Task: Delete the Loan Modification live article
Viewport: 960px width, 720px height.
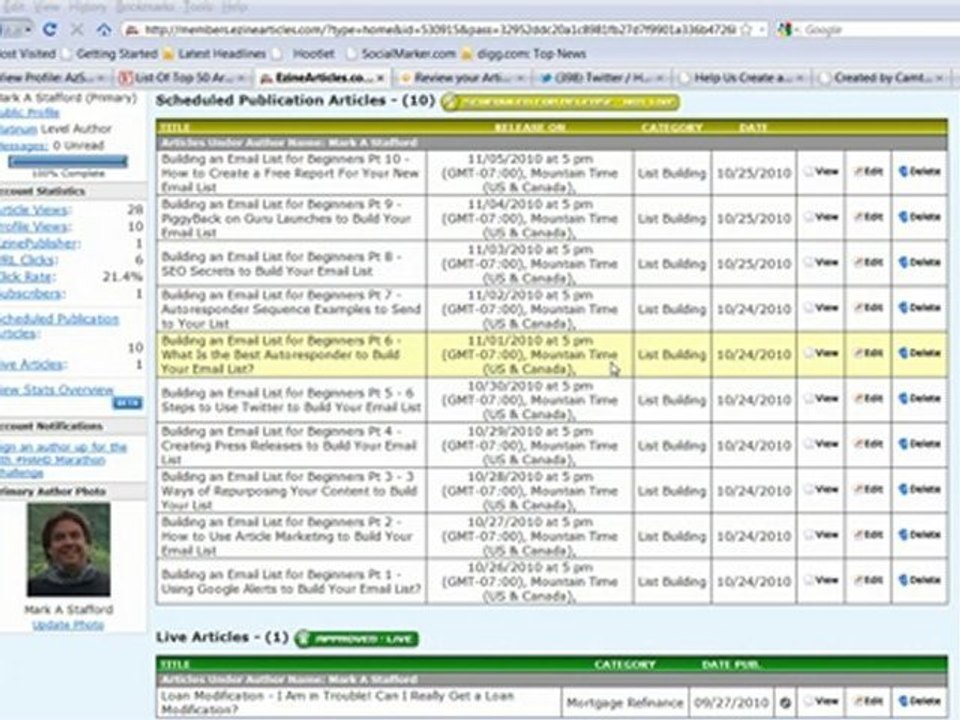Action: coord(920,702)
